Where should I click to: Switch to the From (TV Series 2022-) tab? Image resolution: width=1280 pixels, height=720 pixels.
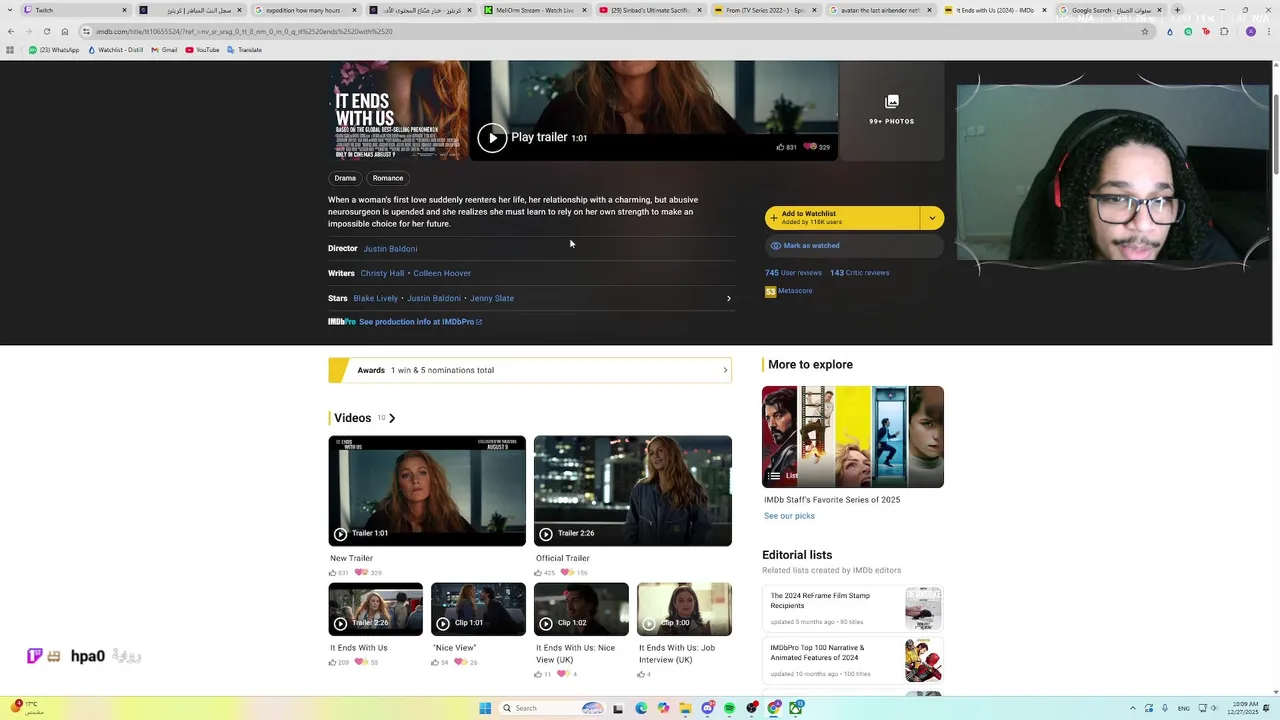pyautogui.click(x=765, y=10)
